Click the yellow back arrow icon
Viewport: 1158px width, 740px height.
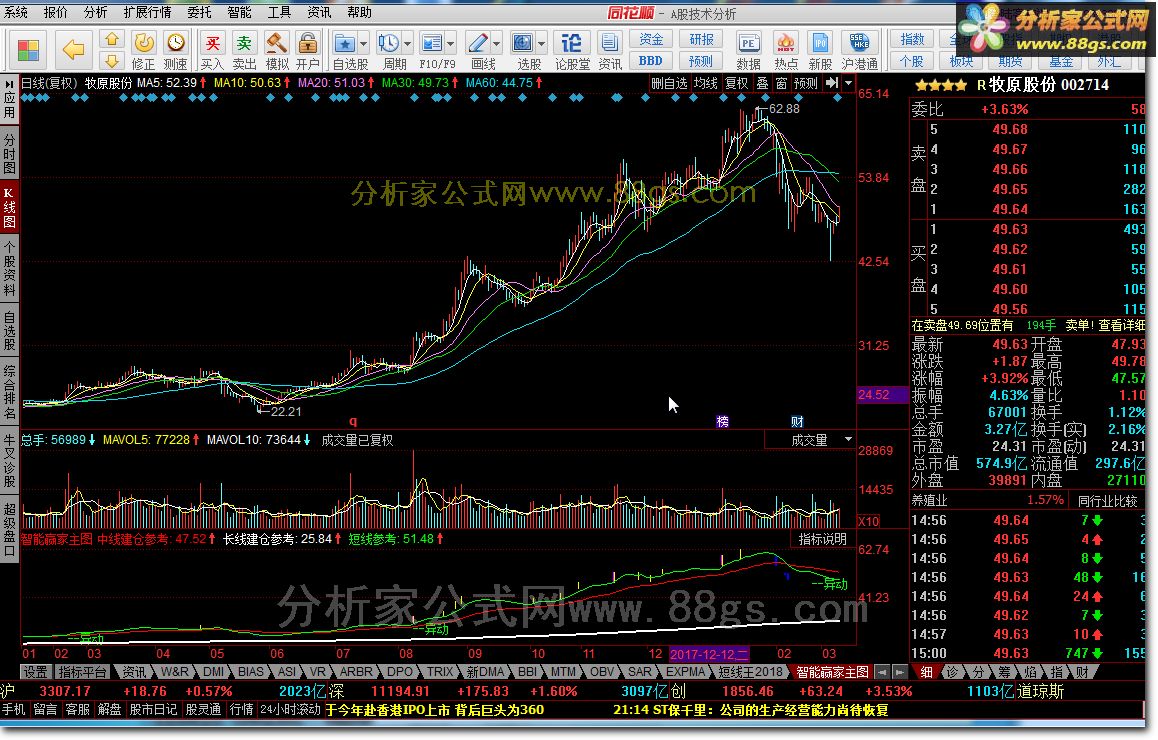click(x=73, y=50)
